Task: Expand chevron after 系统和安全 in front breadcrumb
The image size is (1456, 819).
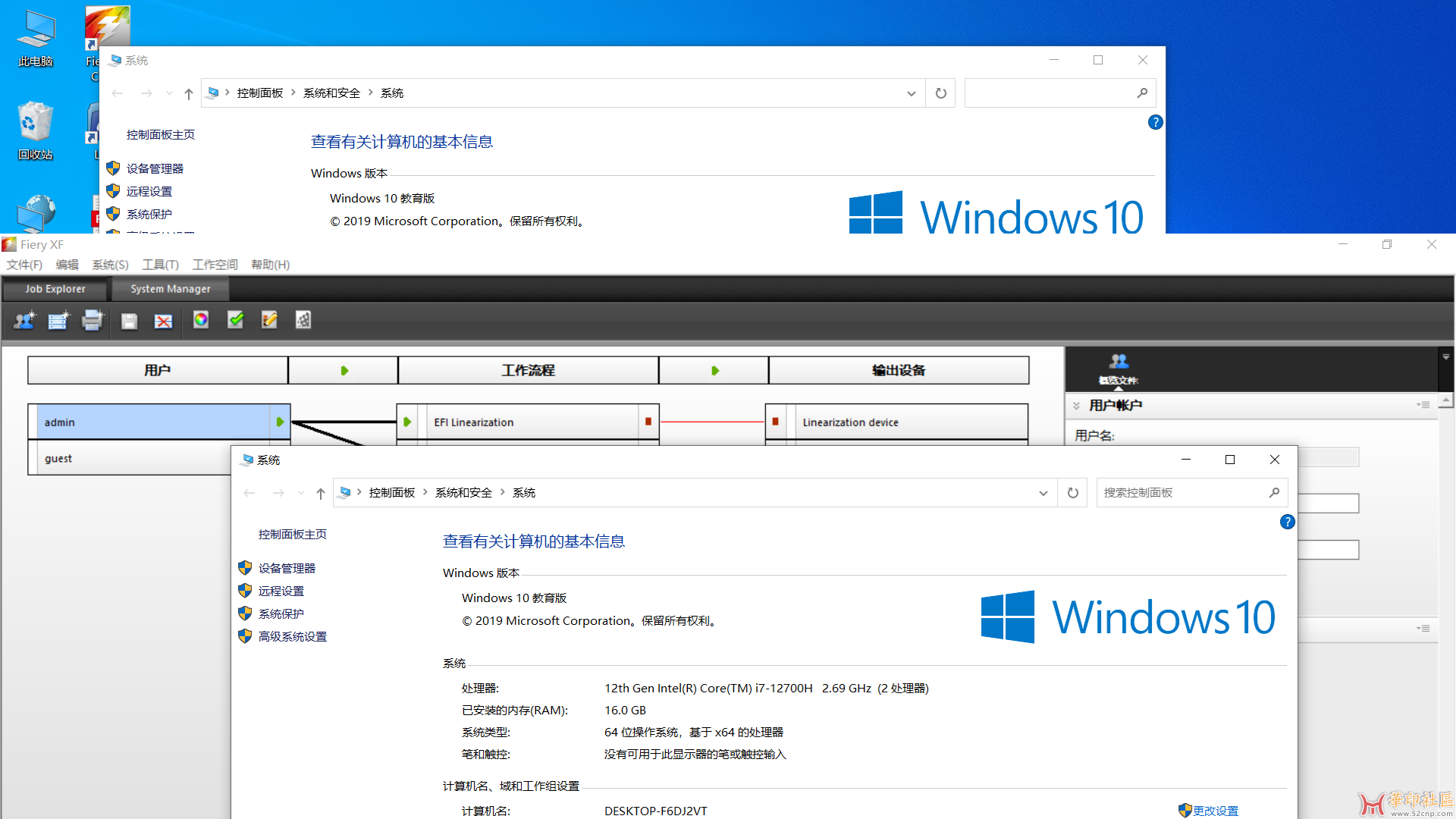Action: (x=502, y=492)
